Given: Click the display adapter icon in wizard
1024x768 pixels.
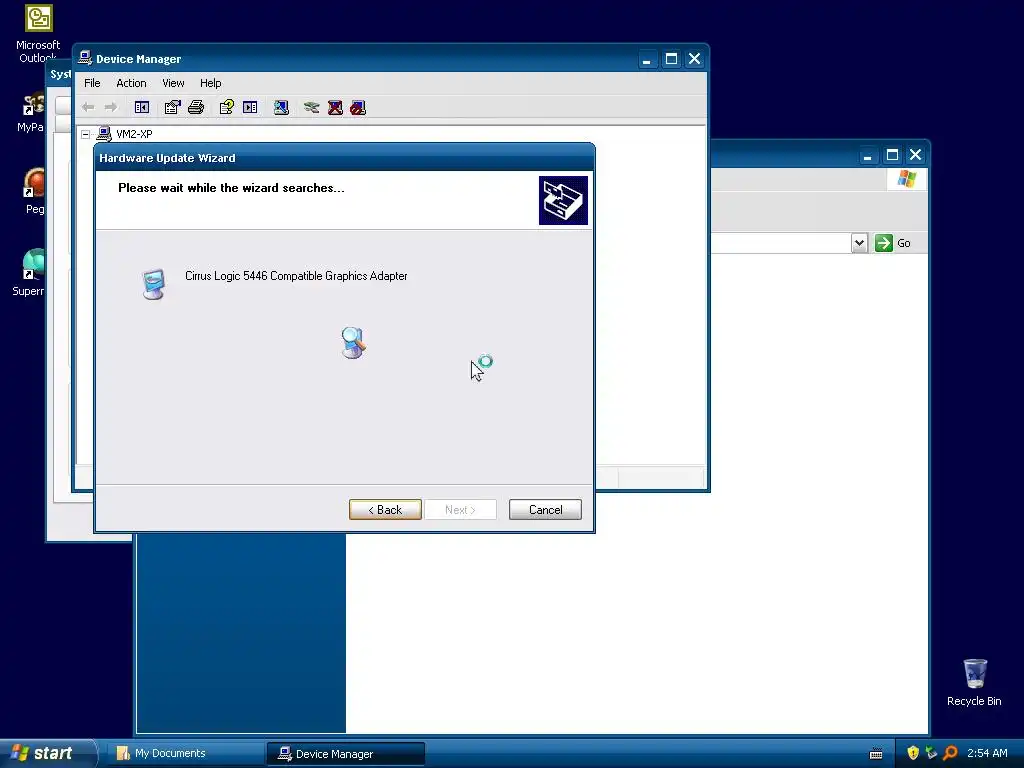Looking at the screenshot, I should pos(153,284).
